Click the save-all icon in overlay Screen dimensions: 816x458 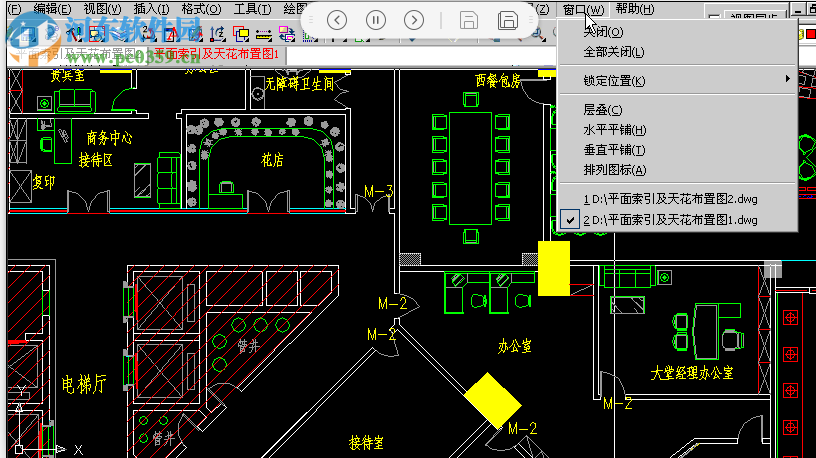[508, 20]
